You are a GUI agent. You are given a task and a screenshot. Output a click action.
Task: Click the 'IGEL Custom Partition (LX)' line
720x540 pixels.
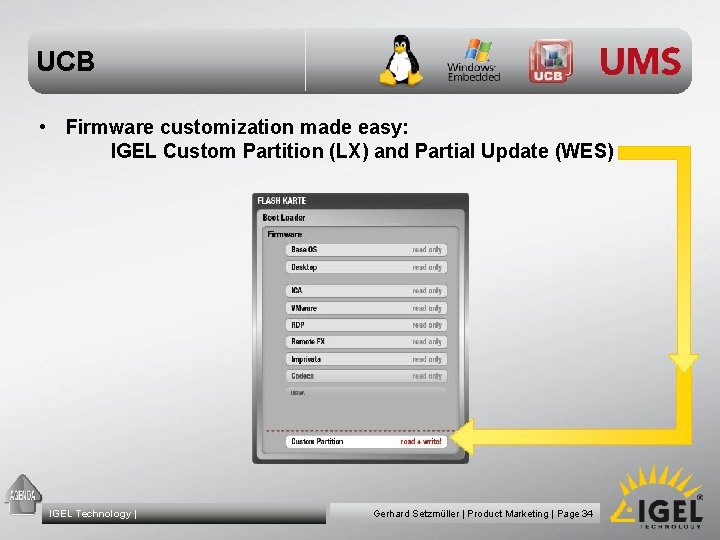pyautogui.click(x=240, y=151)
